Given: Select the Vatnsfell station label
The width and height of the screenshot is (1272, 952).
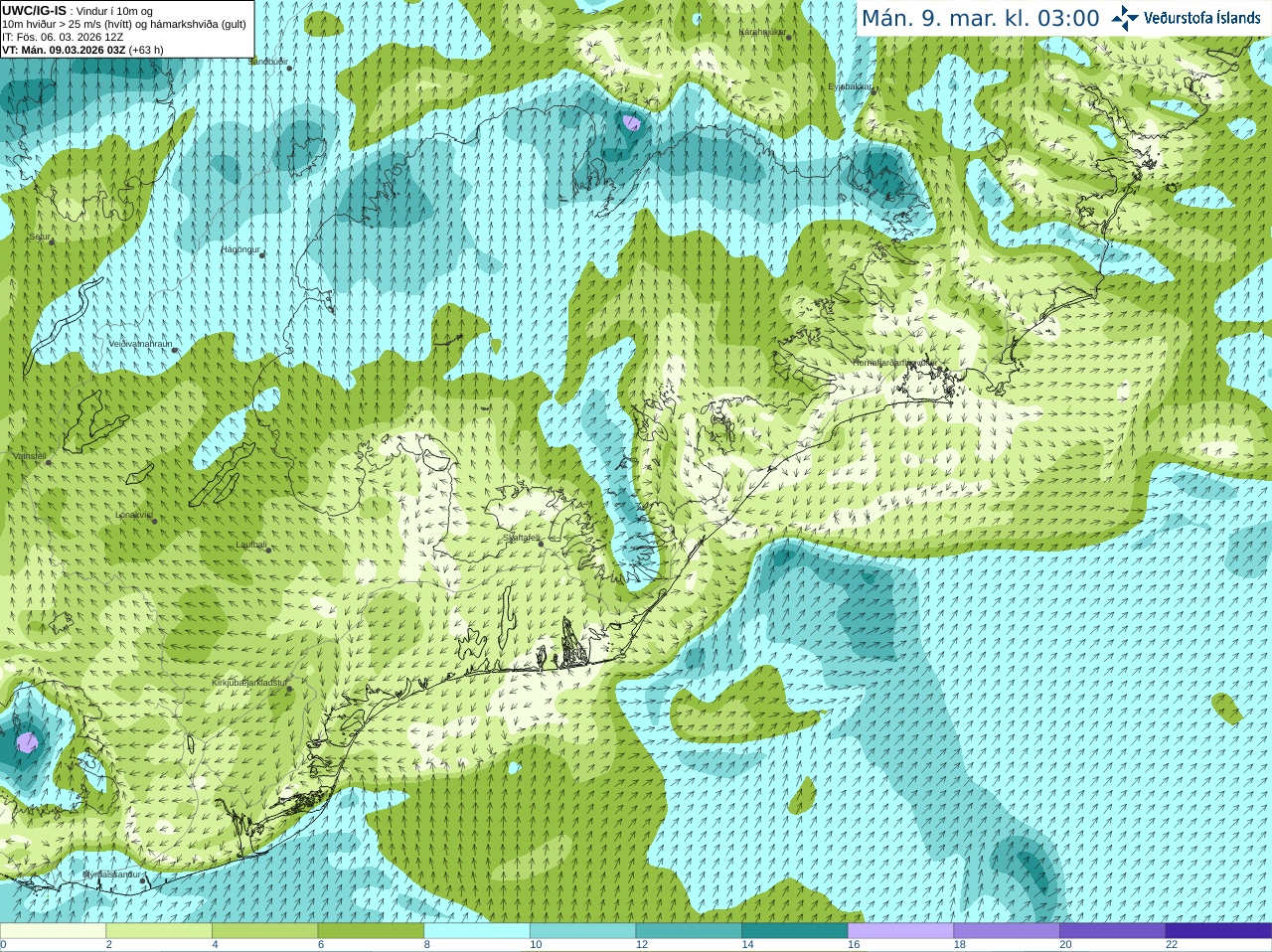Looking at the screenshot, I should (29, 456).
